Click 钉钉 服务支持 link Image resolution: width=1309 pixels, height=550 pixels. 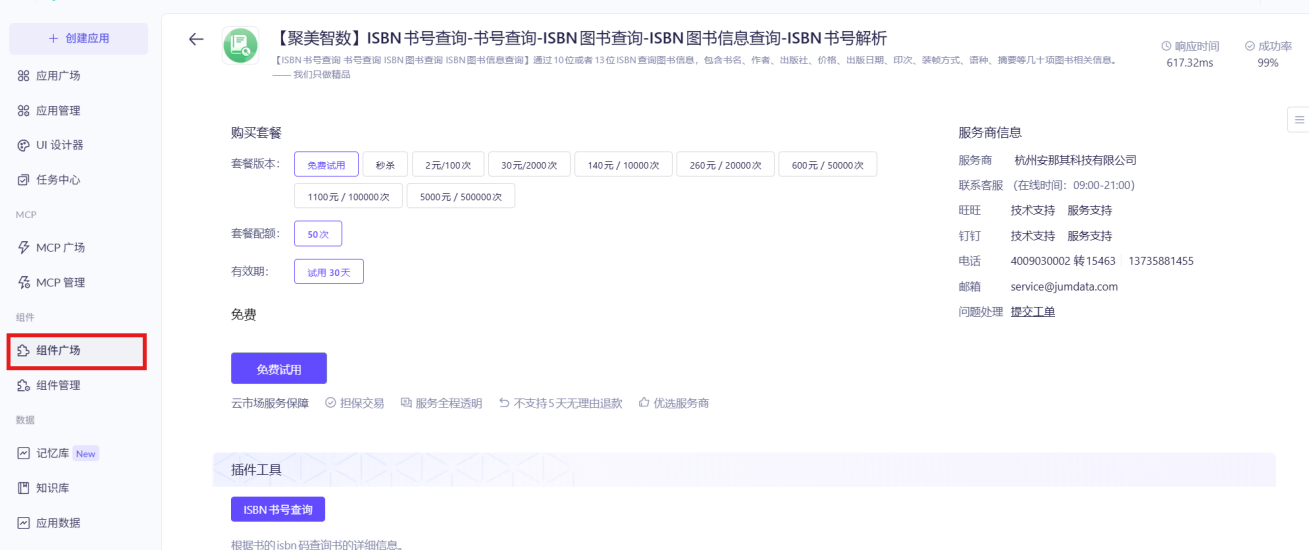[1089, 236]
